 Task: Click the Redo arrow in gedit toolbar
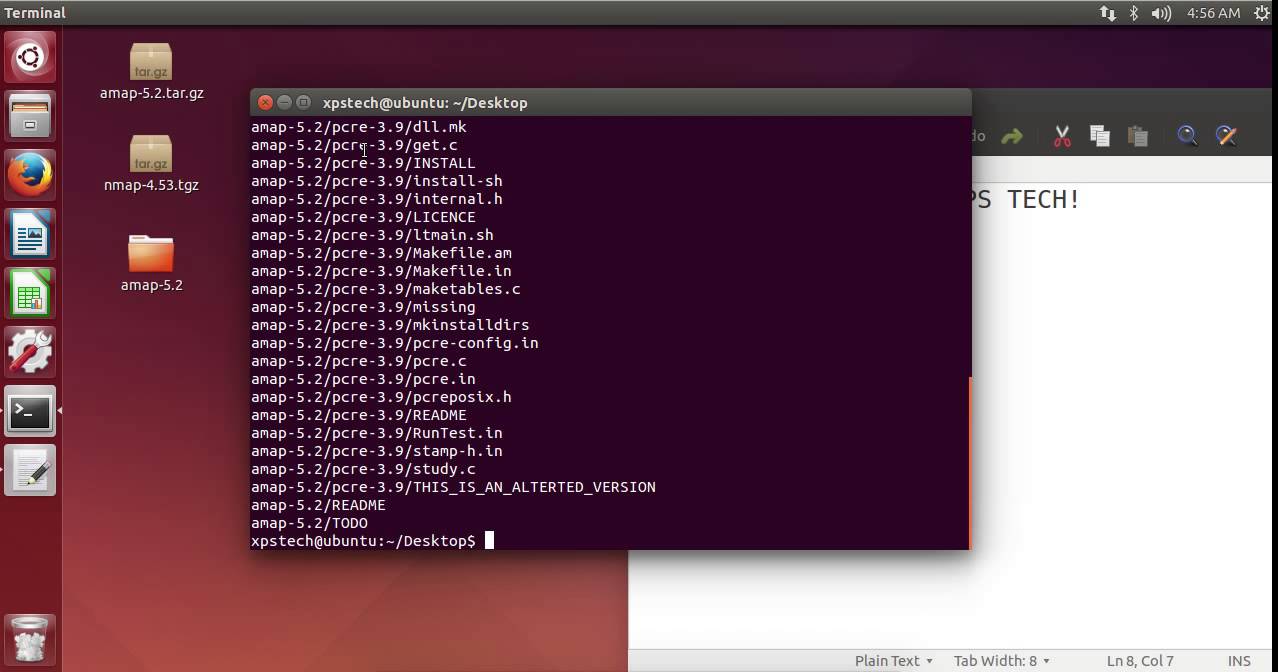[x=1012, y=136]
